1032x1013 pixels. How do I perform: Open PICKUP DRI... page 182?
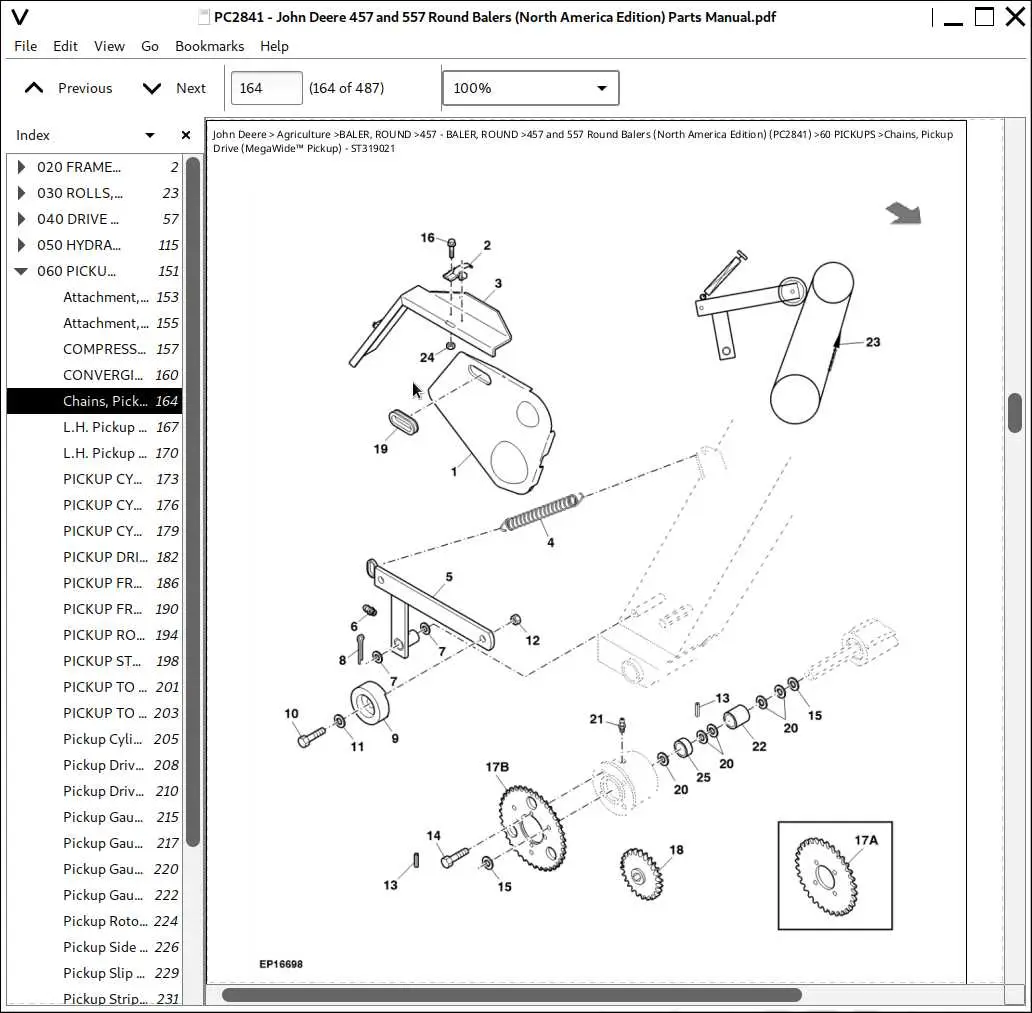[x=94, y=557]
